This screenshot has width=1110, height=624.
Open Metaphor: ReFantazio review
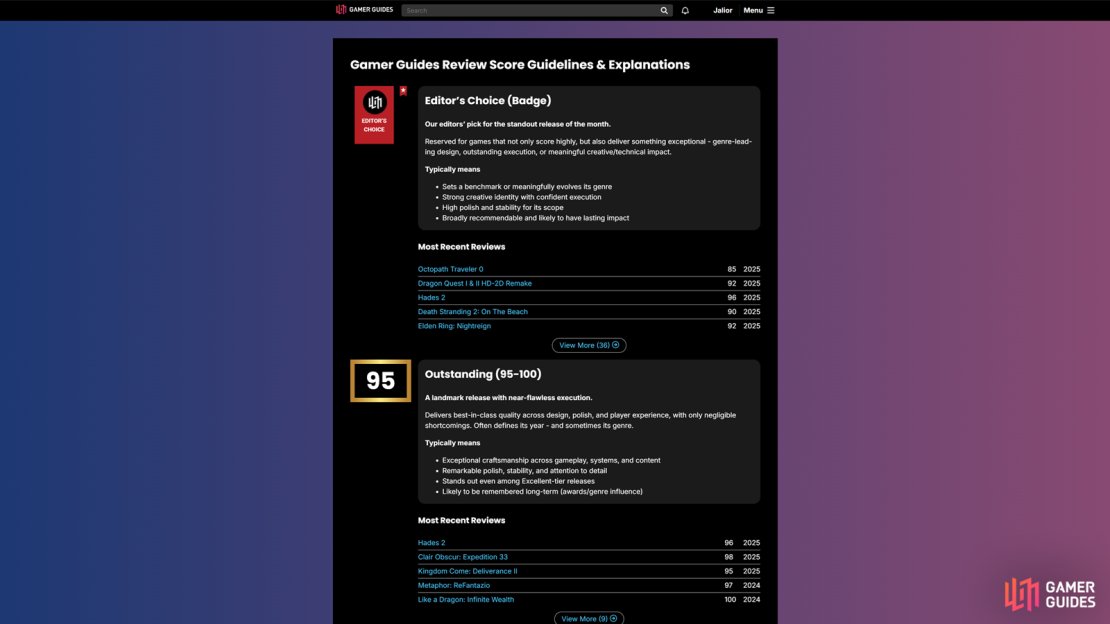pos(454,585)
